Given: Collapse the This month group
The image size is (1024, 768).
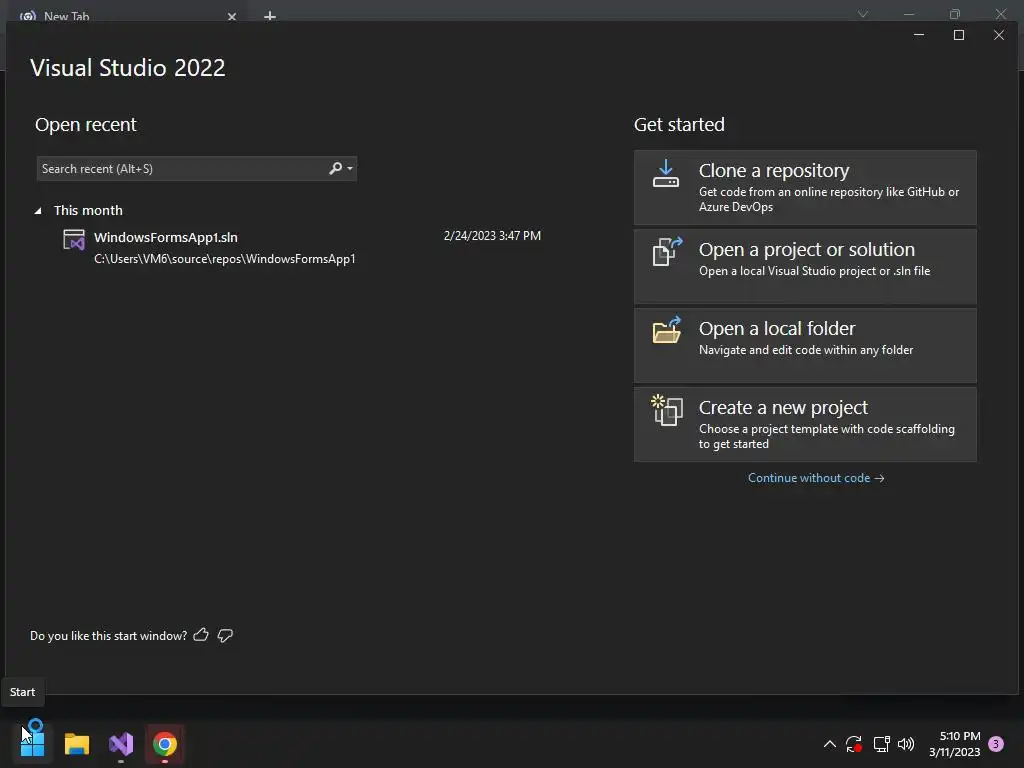Looking at the screenshot, I should click(38, 211).
